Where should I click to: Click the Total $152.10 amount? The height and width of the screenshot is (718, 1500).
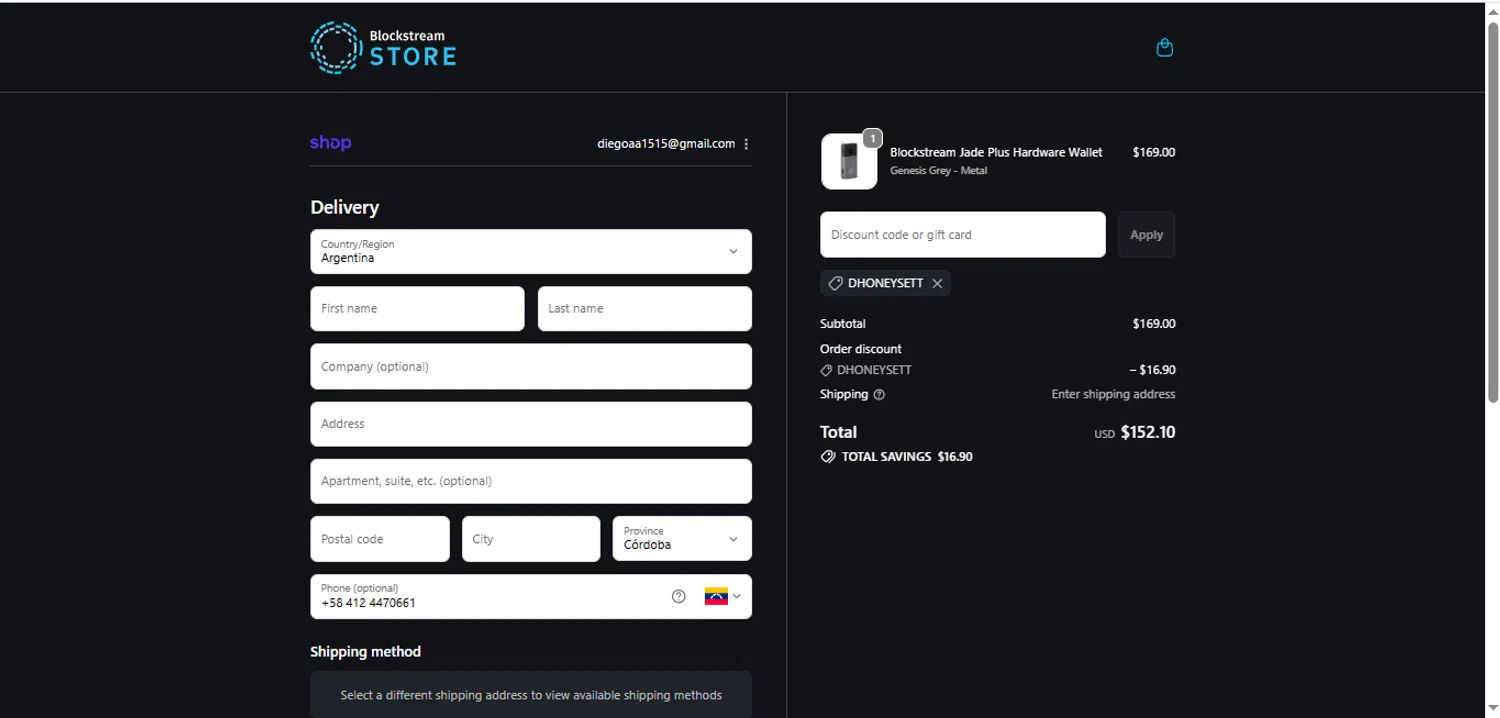click(1148, 433)
